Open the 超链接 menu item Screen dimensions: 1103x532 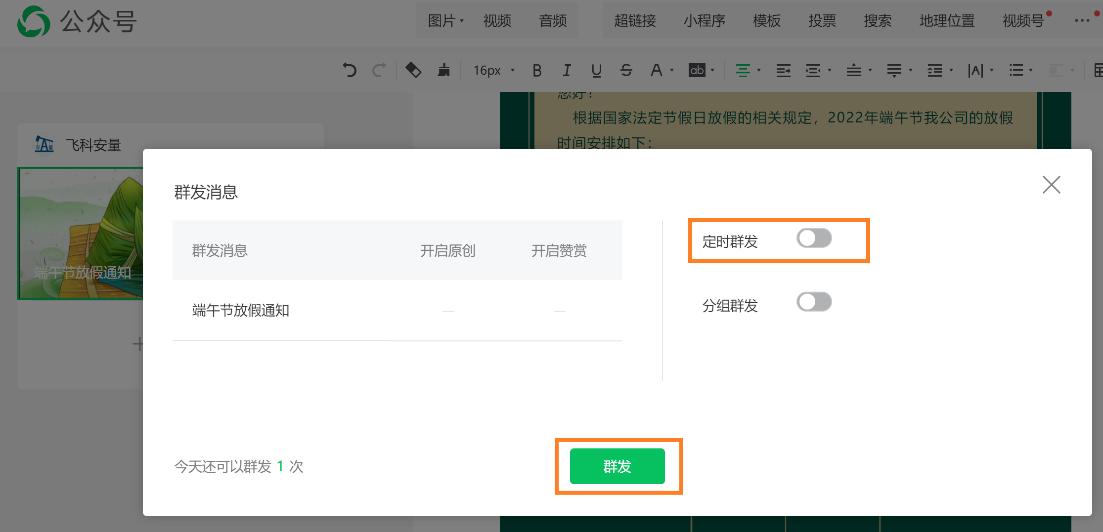pyautogui.click(x=635, y=21)
